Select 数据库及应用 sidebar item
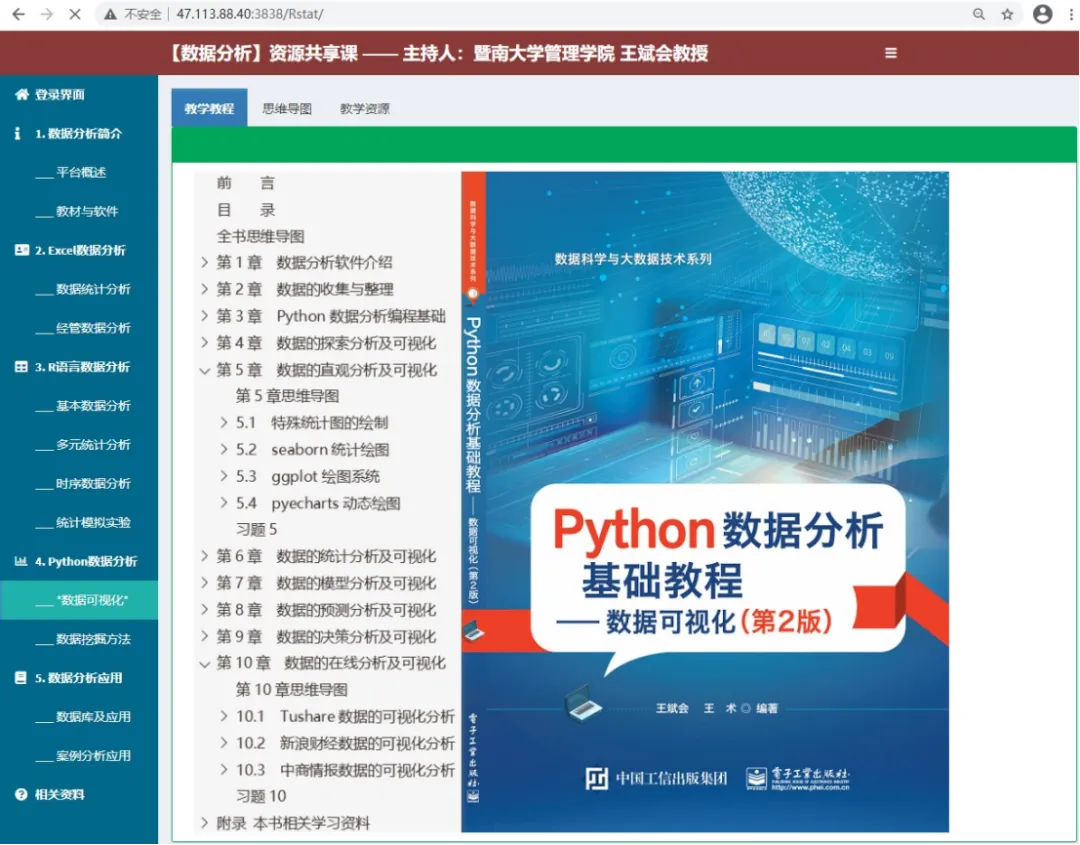This screenshot has width=1080, height=845. (79, 717)
